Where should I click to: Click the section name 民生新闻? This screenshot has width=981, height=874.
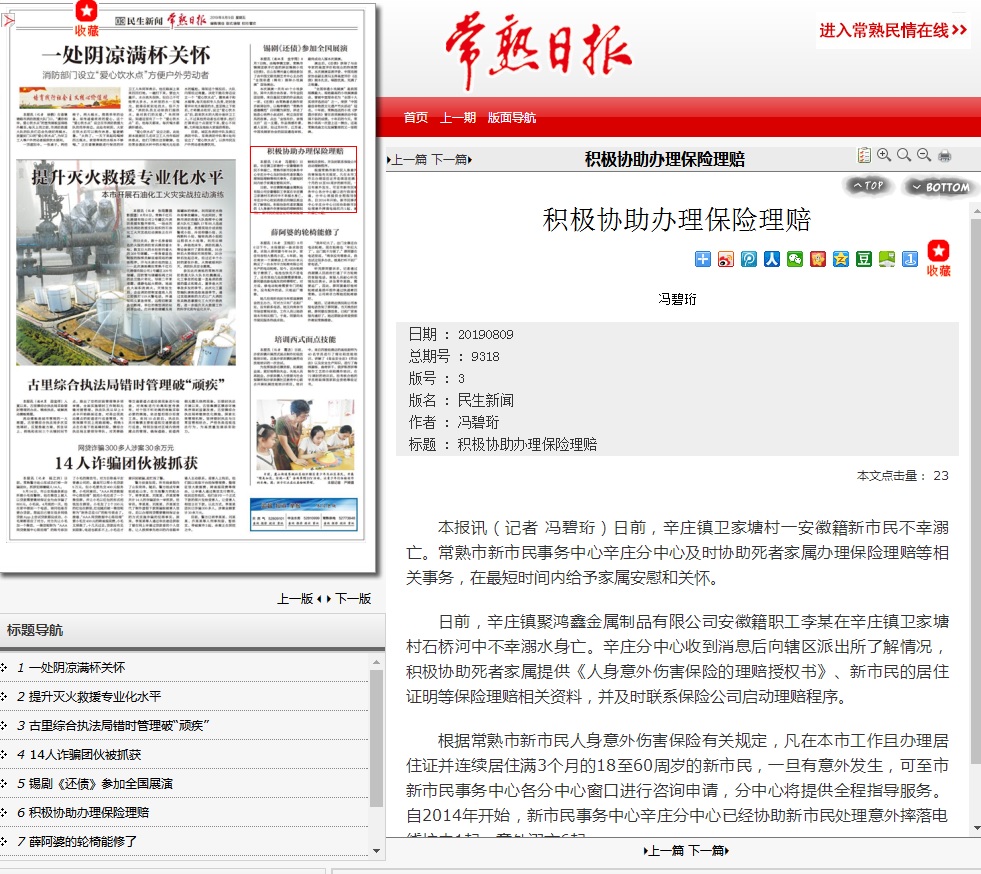point(485,400)
